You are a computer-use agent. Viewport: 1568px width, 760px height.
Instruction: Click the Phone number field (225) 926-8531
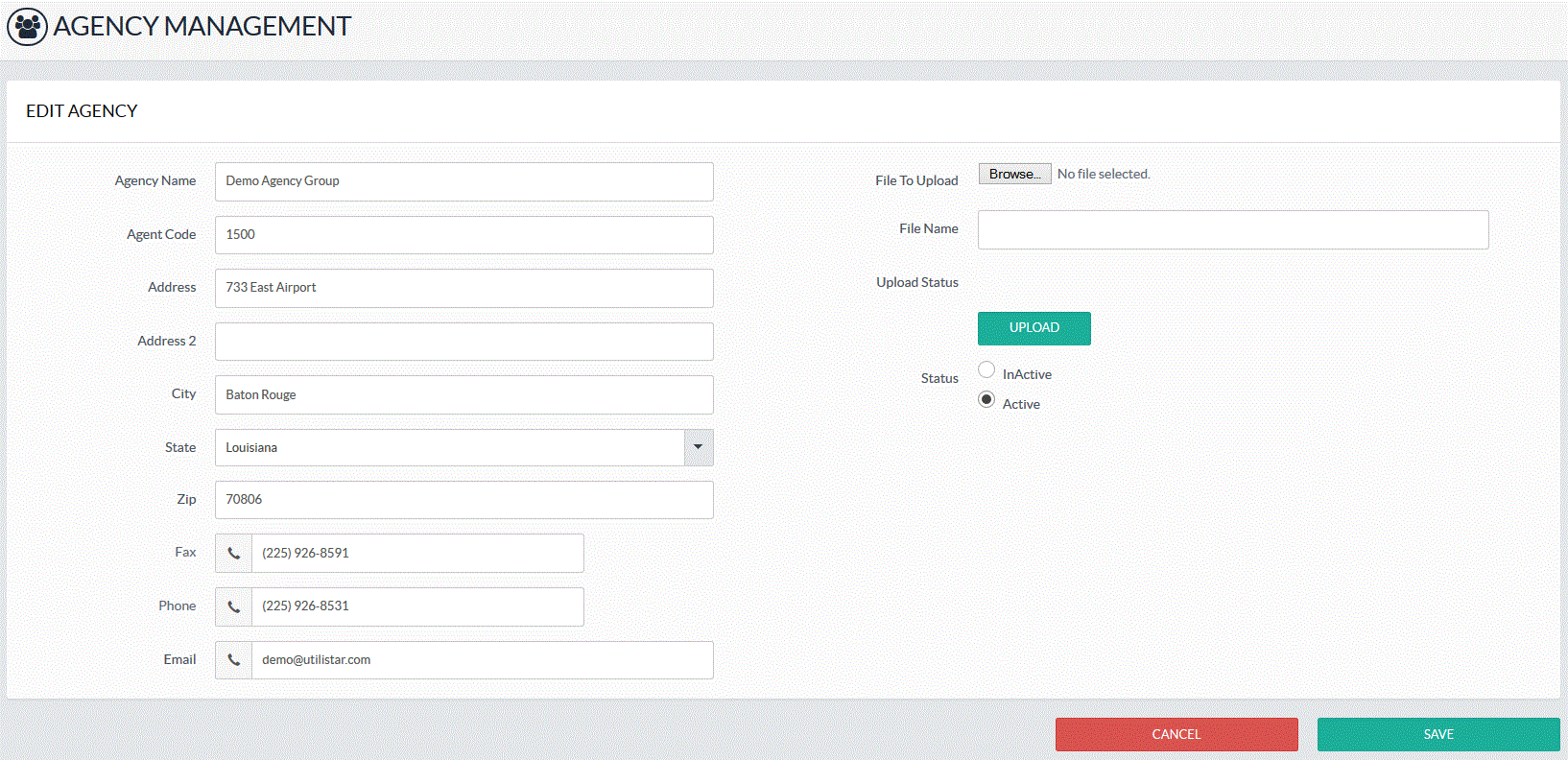point(417,606)
